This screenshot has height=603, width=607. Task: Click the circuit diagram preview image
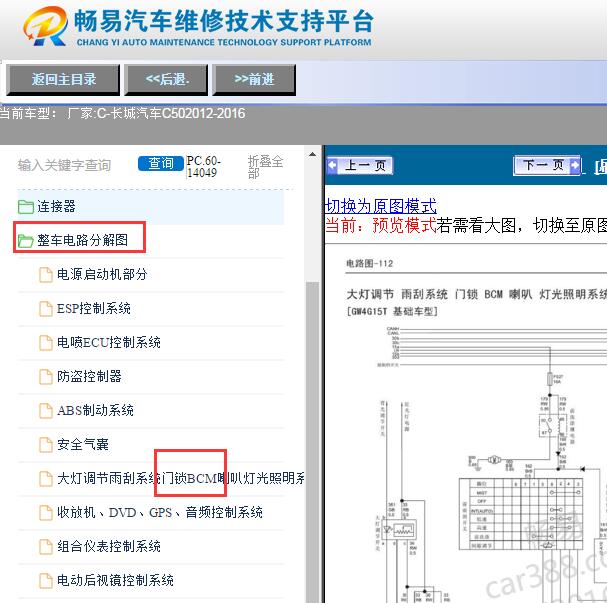point(466,424)
